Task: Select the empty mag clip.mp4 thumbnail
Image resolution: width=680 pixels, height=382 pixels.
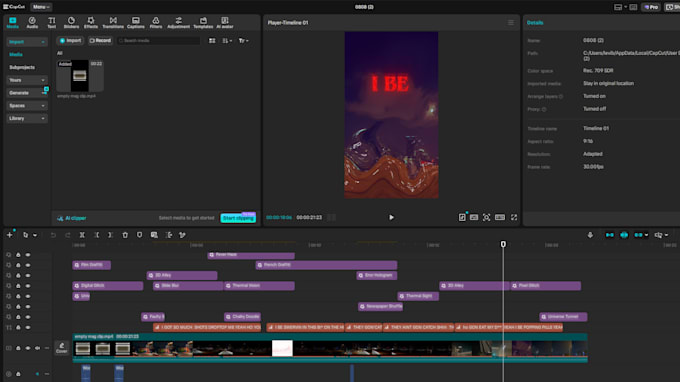Action: (x=80, y=76)
